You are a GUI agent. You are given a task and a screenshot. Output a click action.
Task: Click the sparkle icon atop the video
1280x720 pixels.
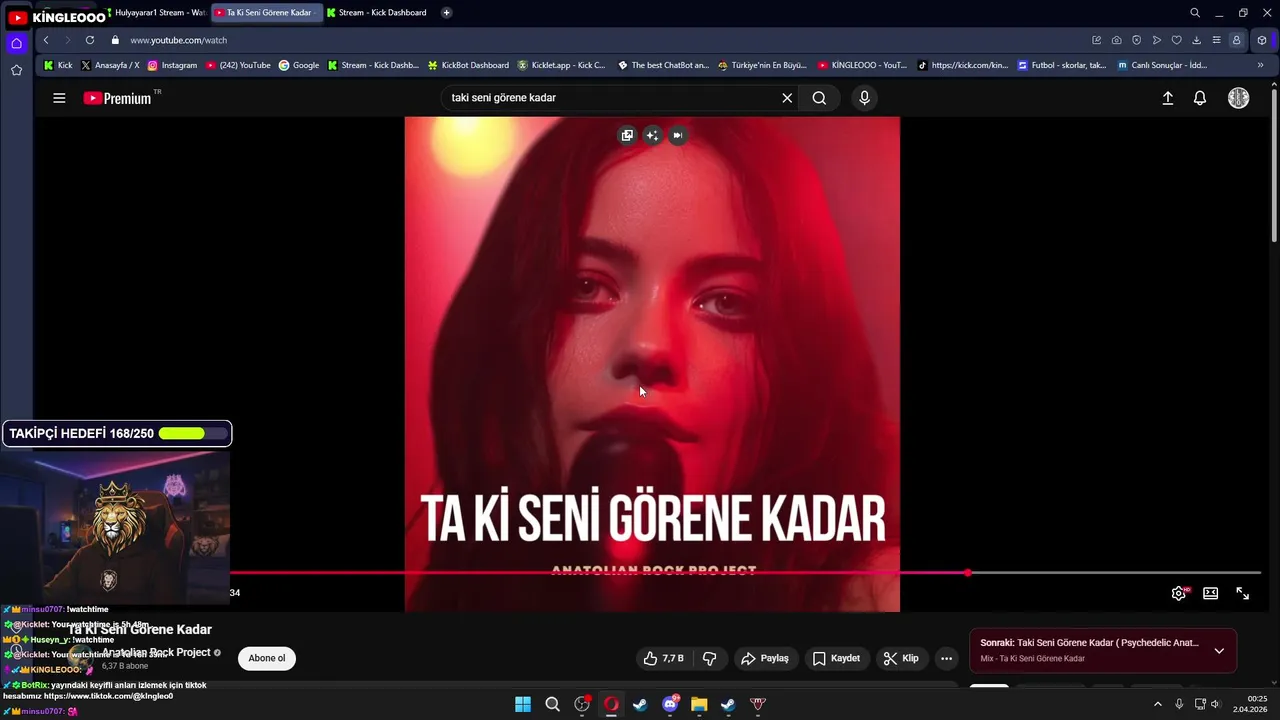(652, 135)
